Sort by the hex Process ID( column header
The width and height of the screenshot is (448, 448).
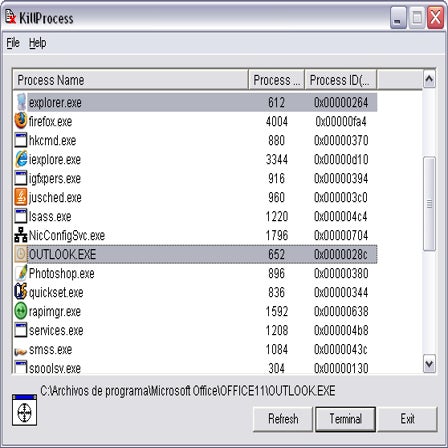(x=341, y=80)
